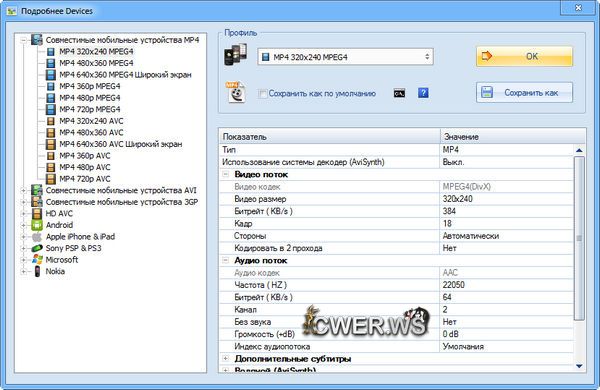Select the Без звука value Нет
This screenshot has width=600, height=390.
tap(507, 322)
